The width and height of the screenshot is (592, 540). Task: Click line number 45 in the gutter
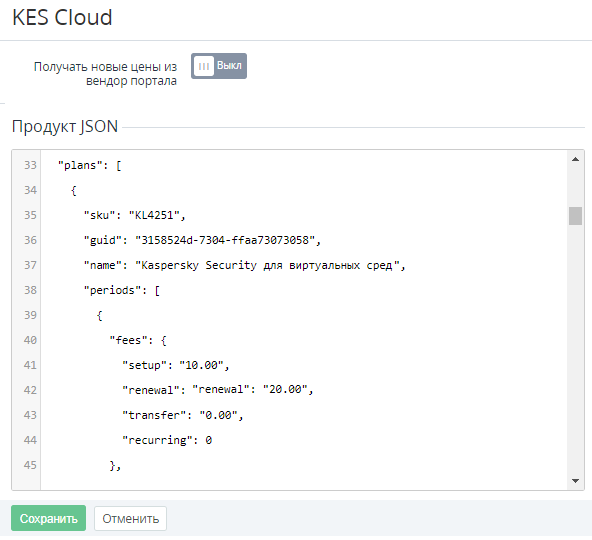[x=30, y=465]
